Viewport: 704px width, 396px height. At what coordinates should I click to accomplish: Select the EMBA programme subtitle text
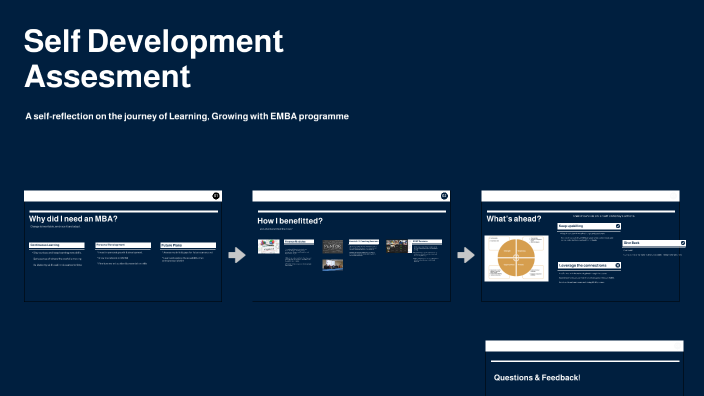(187, 116)
